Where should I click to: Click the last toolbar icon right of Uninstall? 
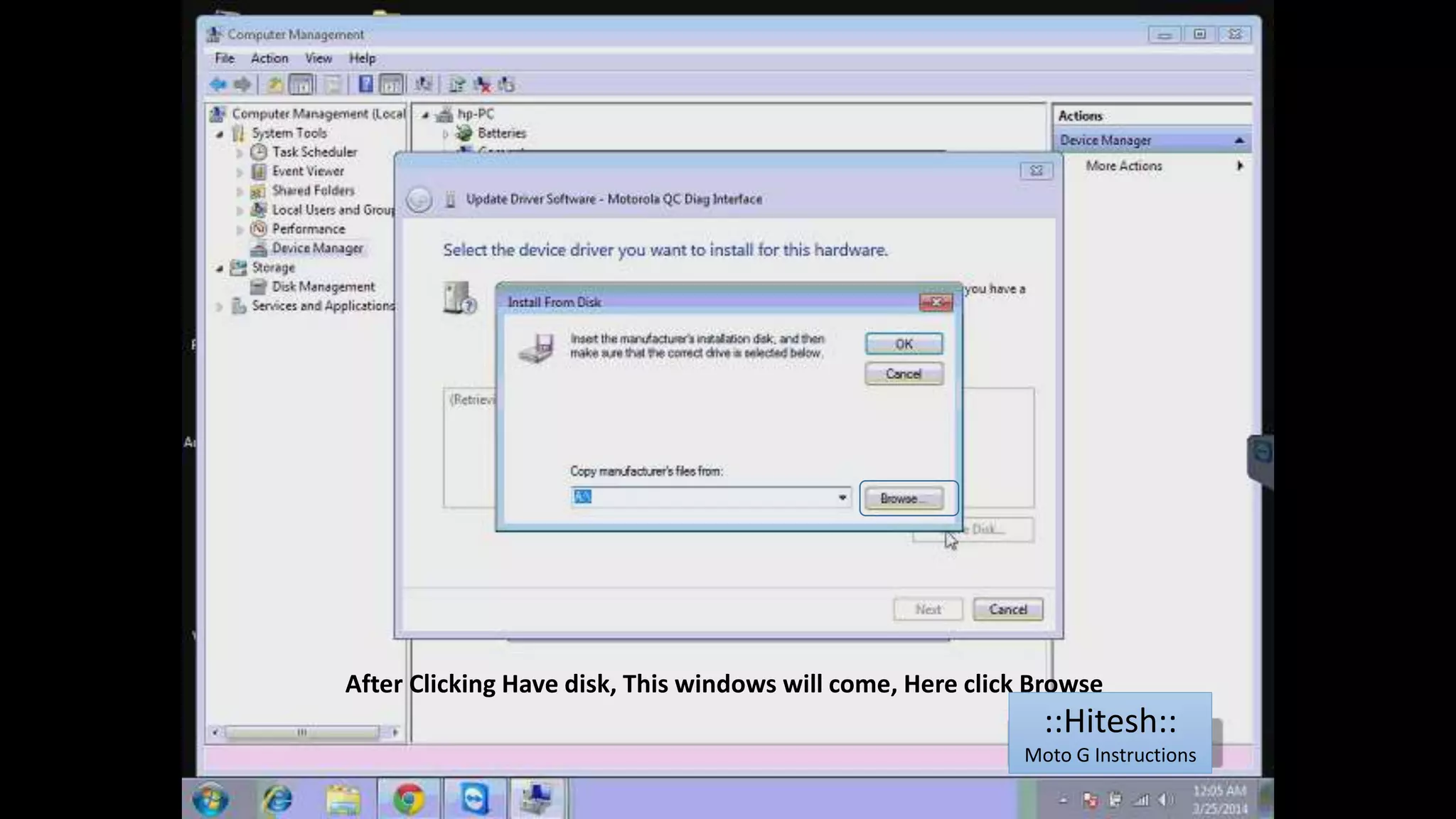coord(506,85)
